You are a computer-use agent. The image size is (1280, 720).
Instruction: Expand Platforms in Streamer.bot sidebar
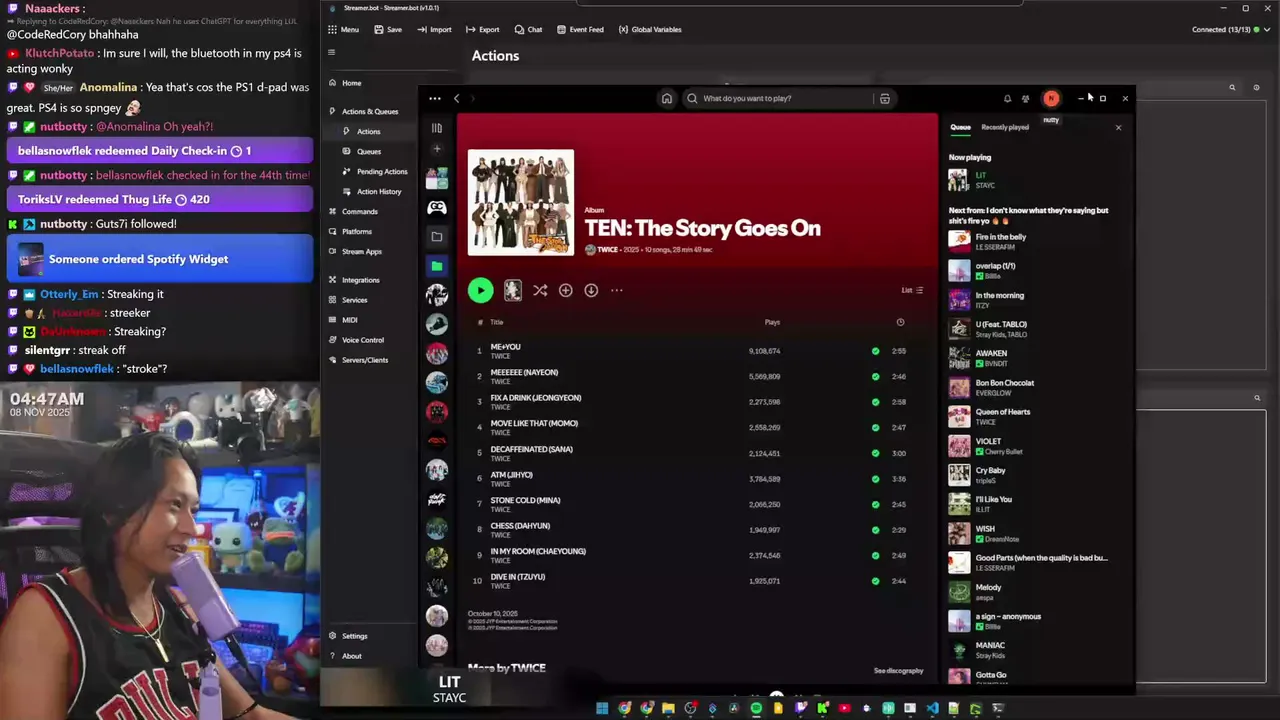[350, 231]
